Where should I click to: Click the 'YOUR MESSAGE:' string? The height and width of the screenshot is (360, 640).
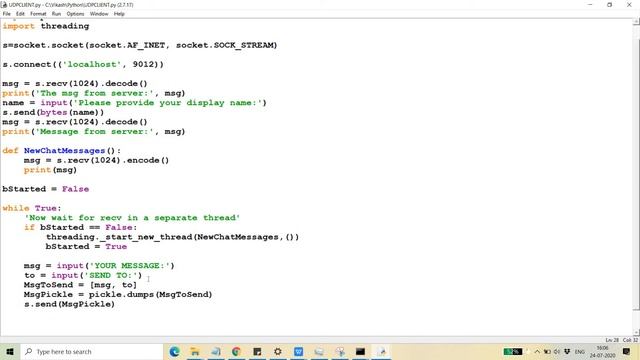pyautogui.click(x=129, y=266)
